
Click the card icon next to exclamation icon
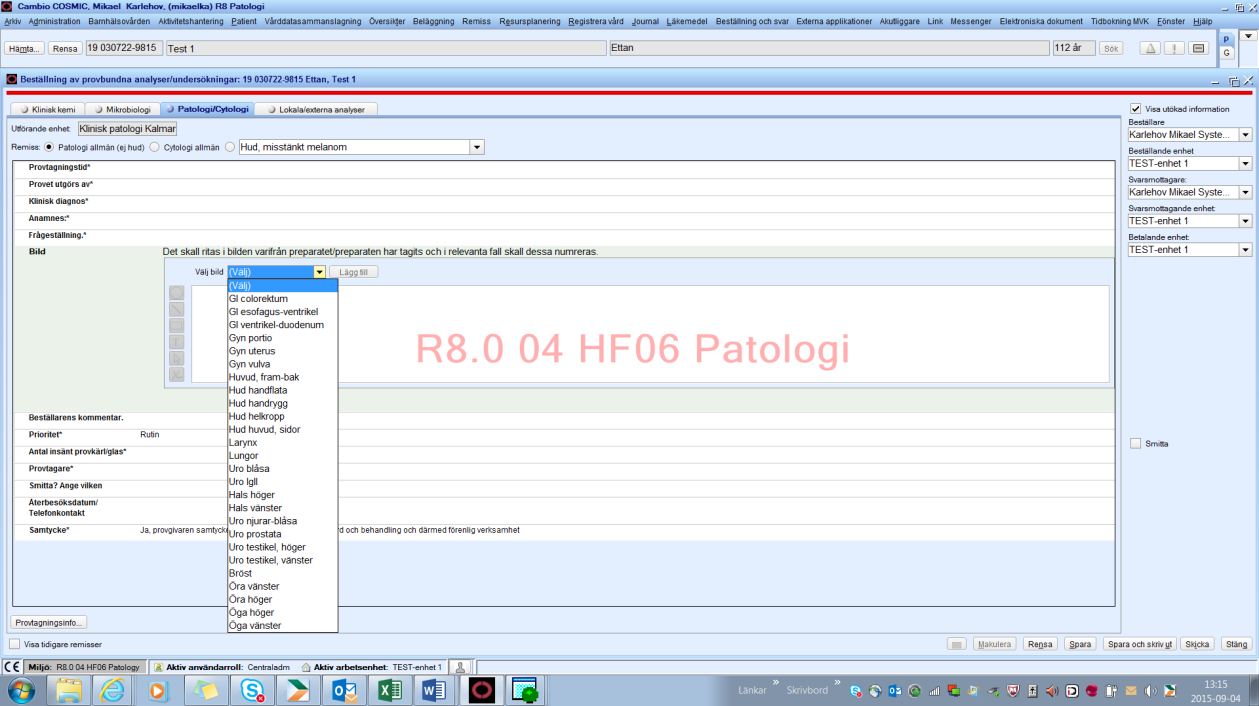(1199, 48)
